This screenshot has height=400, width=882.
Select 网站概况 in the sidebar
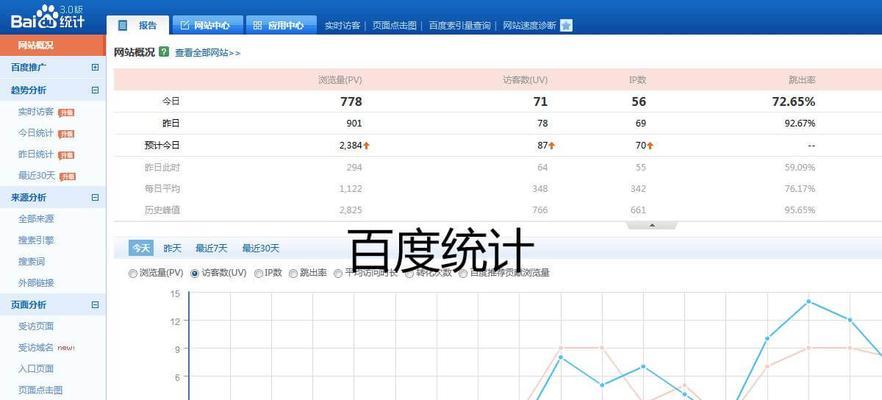pyautogui.click(x=53, y=45)
